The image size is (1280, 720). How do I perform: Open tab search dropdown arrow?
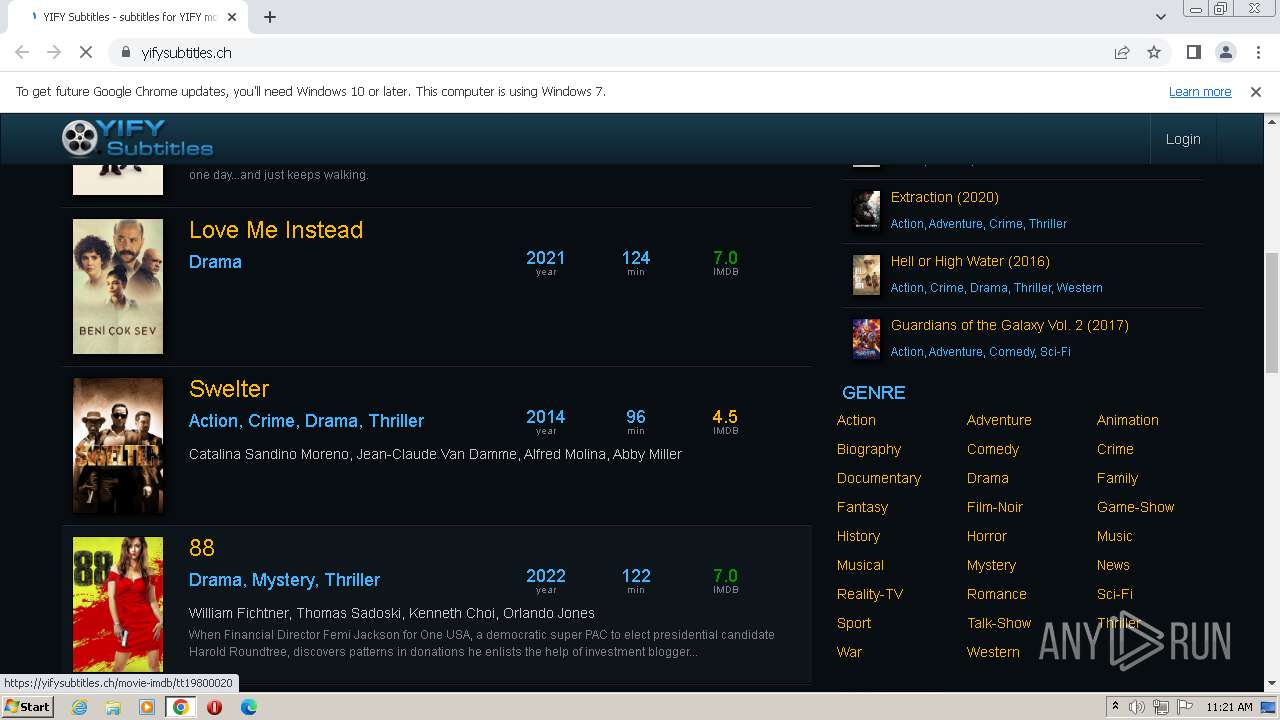(1160, 17)
